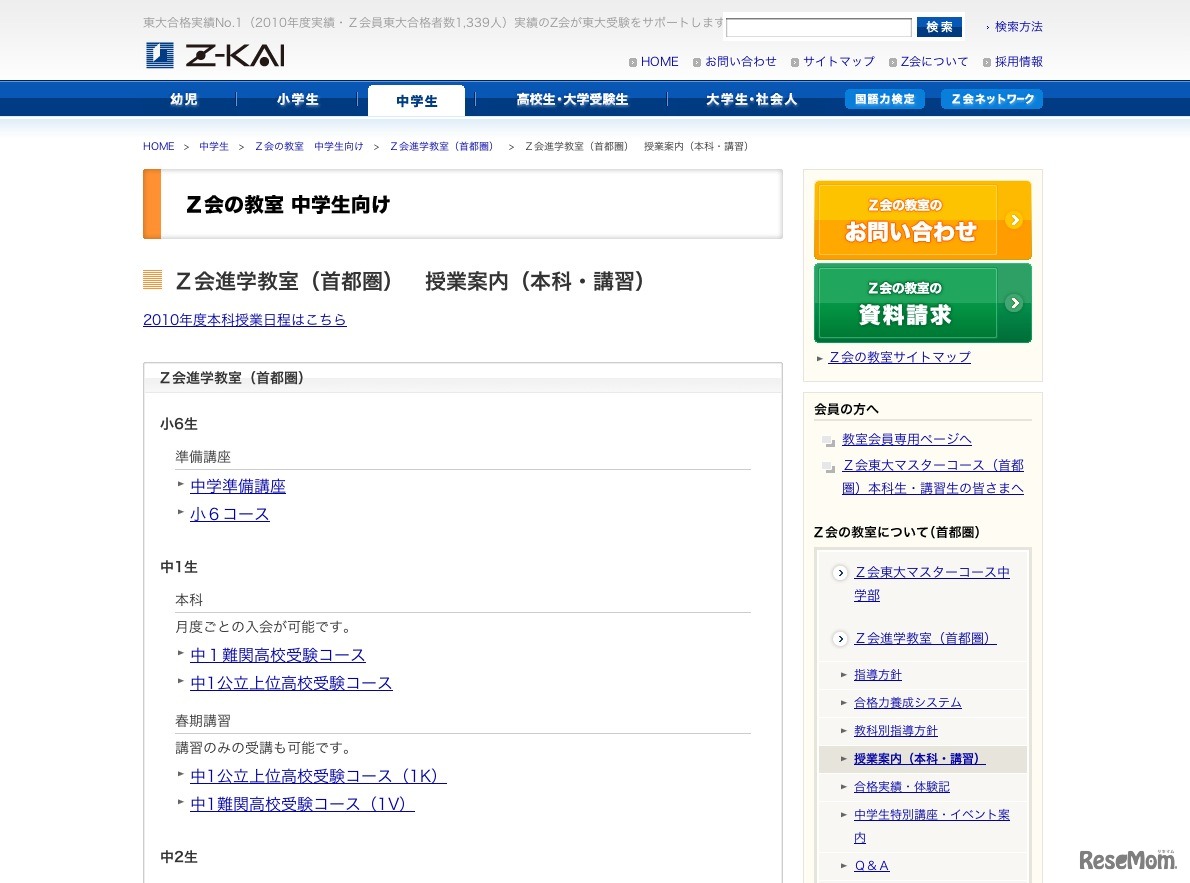
Task: Open HOME from the top navigation
Action: pos(659,61)
